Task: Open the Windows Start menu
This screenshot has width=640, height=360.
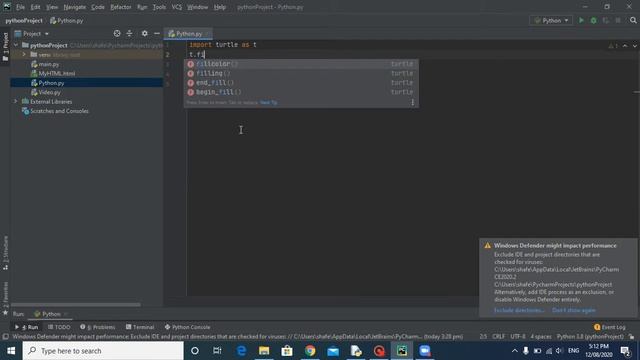Action: pyautogui.click(x=11, y=351)
